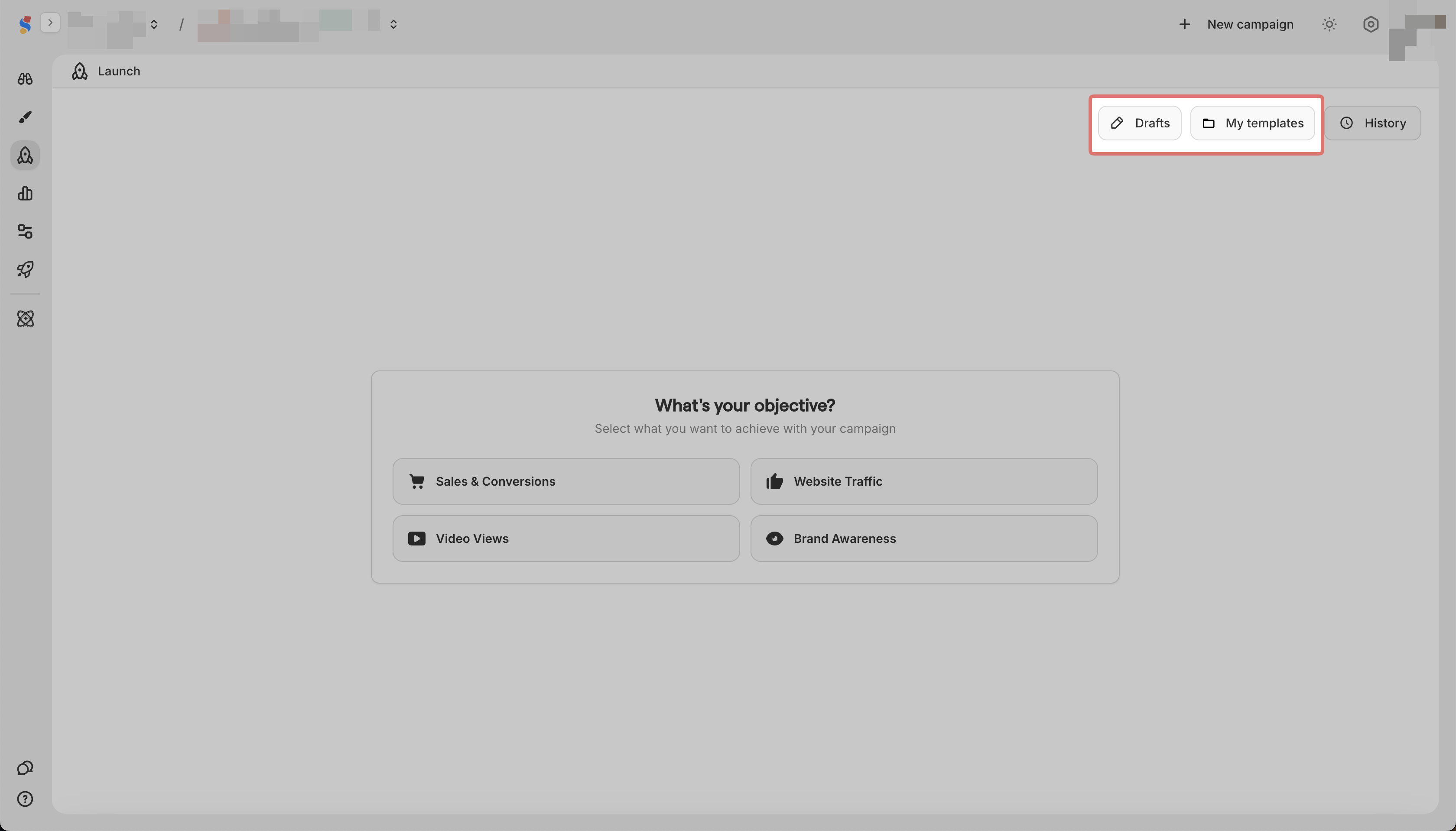Open the bar chart analytics sidebar icon
The height and width of the screenshot is (831, 1456).
click(25, 194)
